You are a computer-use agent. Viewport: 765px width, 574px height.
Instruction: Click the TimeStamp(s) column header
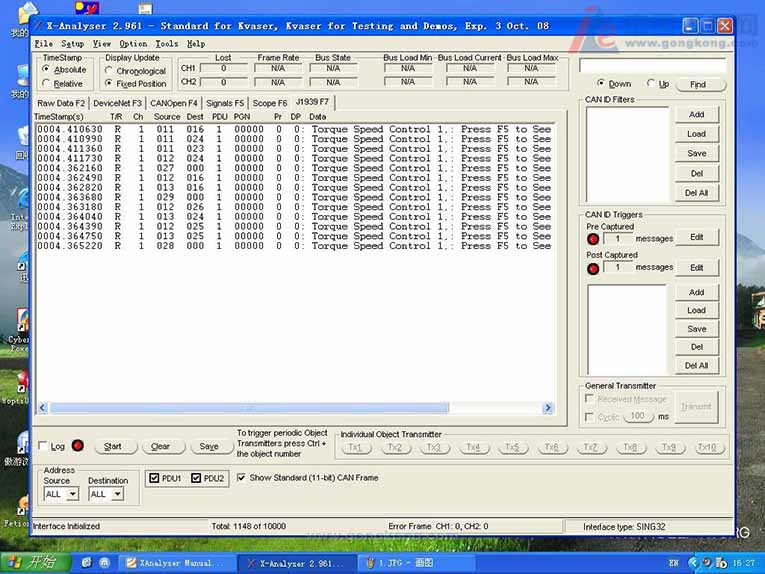tap(59, 117)
